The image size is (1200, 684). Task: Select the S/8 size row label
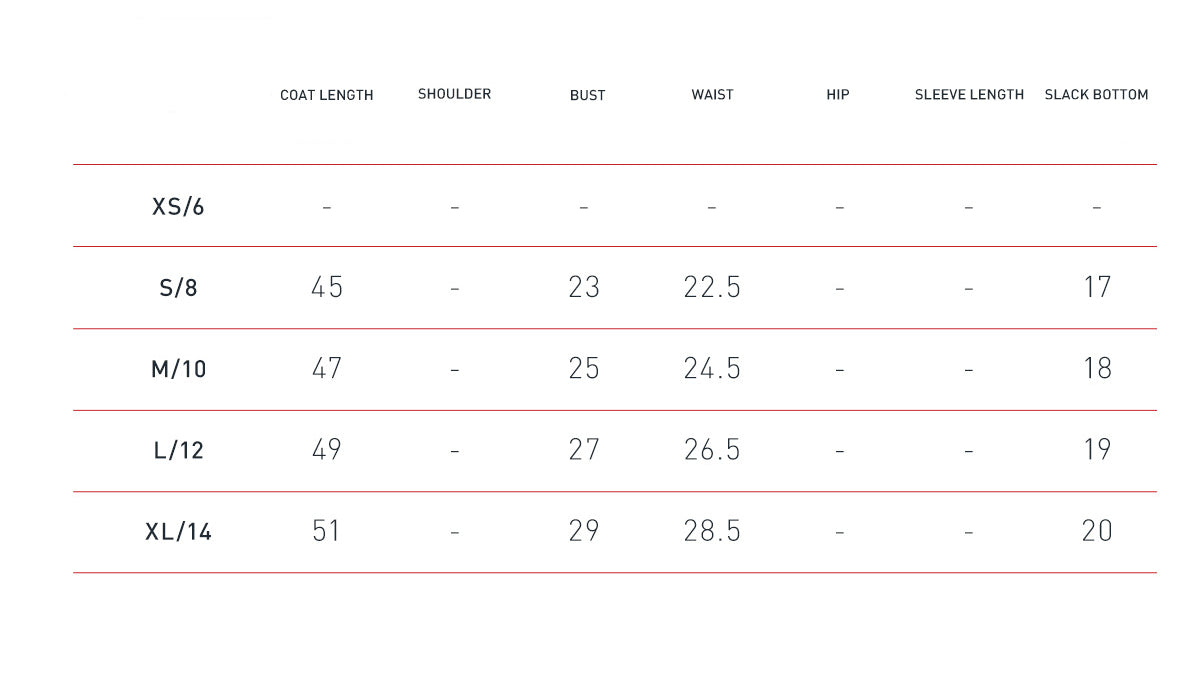click(178, 288)
